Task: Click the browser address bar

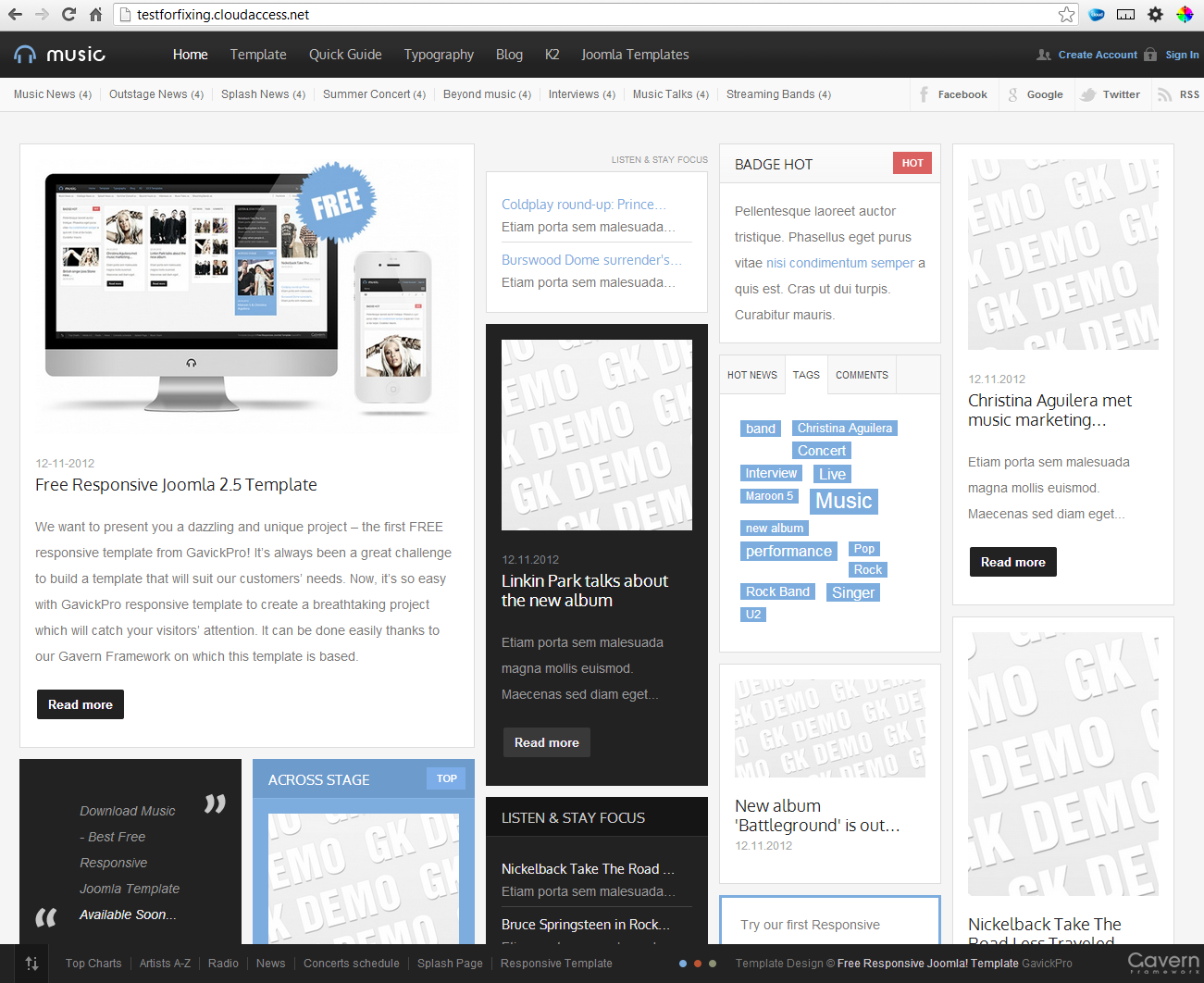Action: click(597, 14)
